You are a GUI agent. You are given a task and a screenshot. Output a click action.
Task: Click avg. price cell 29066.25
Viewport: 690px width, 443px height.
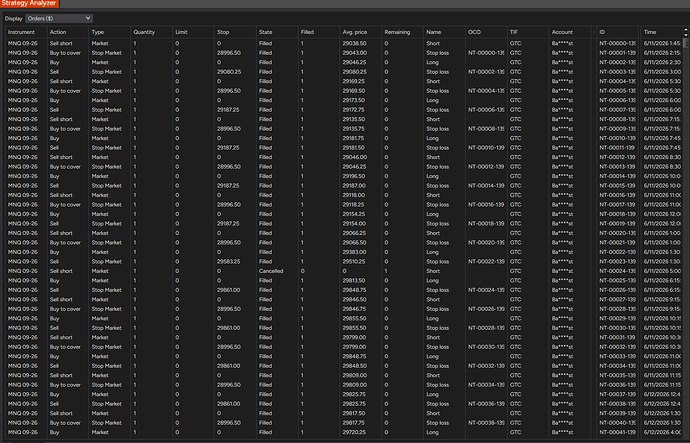(355, 233)
